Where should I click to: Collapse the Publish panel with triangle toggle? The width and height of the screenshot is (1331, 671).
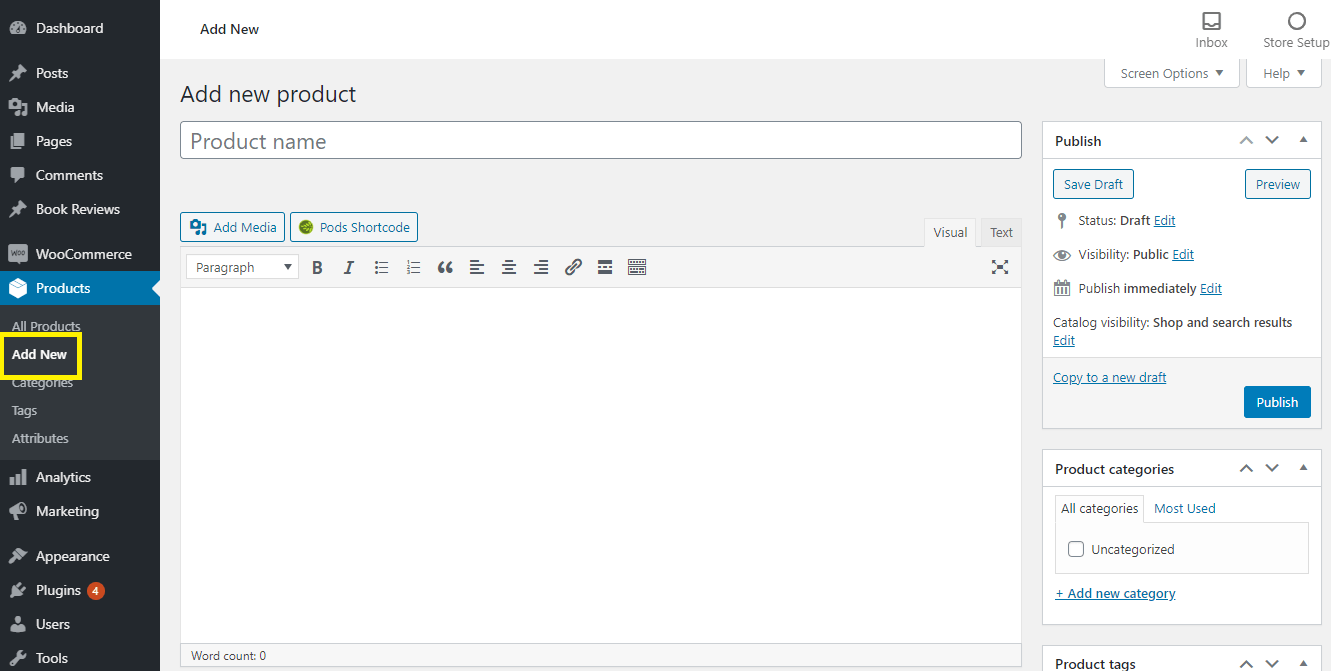(1303, 140)
